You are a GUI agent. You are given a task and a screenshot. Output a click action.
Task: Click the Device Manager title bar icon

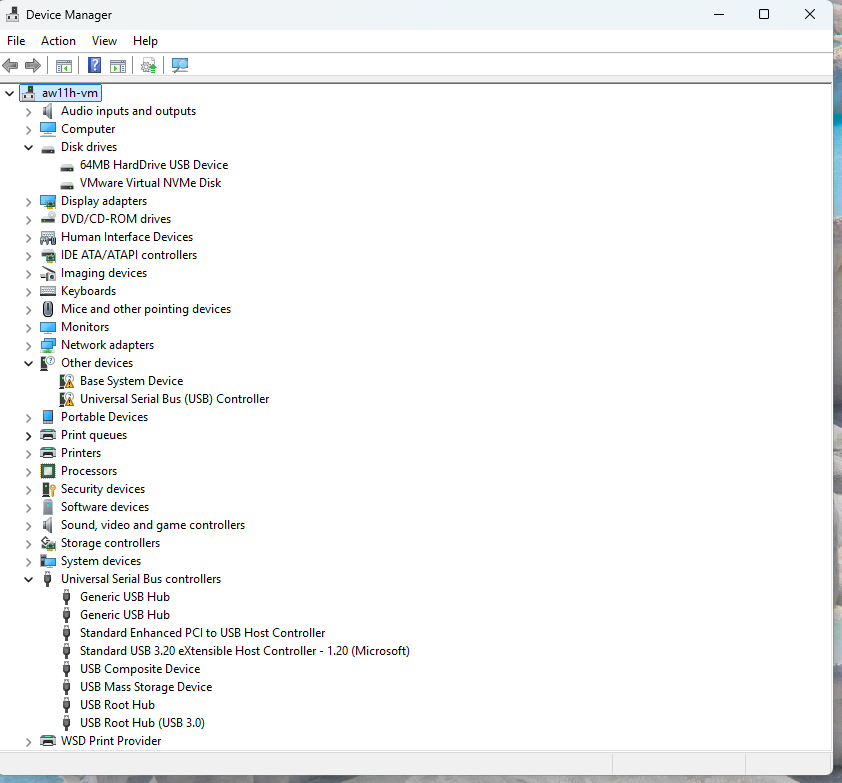tap(12, 14)
